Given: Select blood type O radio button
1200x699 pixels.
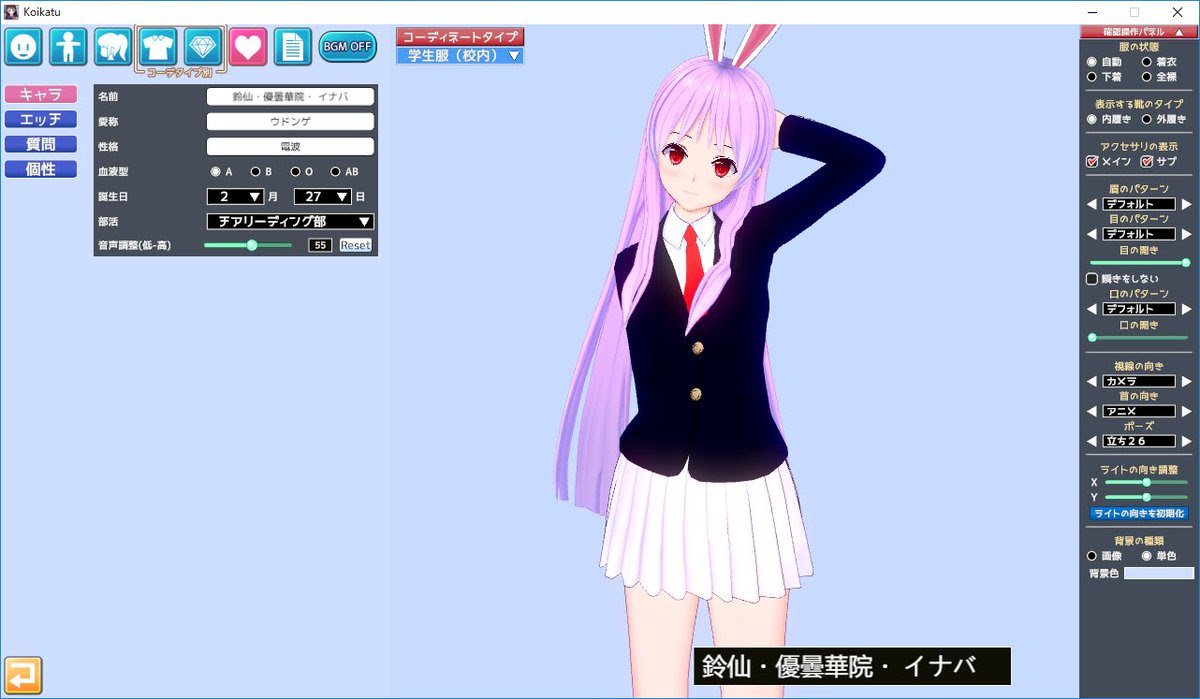Looking at the screenshot, I should [295, 171].
